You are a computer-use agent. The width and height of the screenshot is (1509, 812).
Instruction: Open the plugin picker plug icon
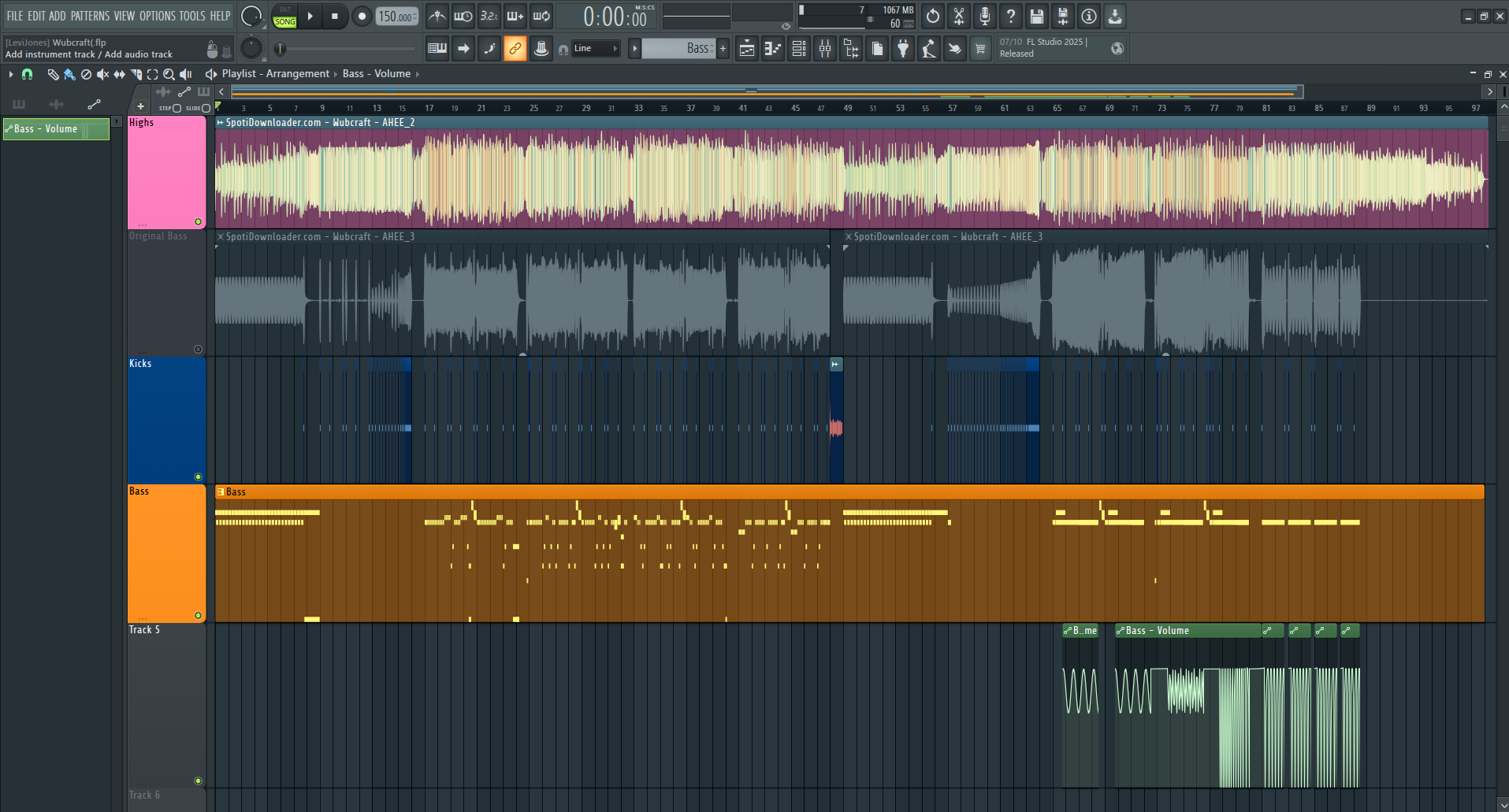click(903, 49)
